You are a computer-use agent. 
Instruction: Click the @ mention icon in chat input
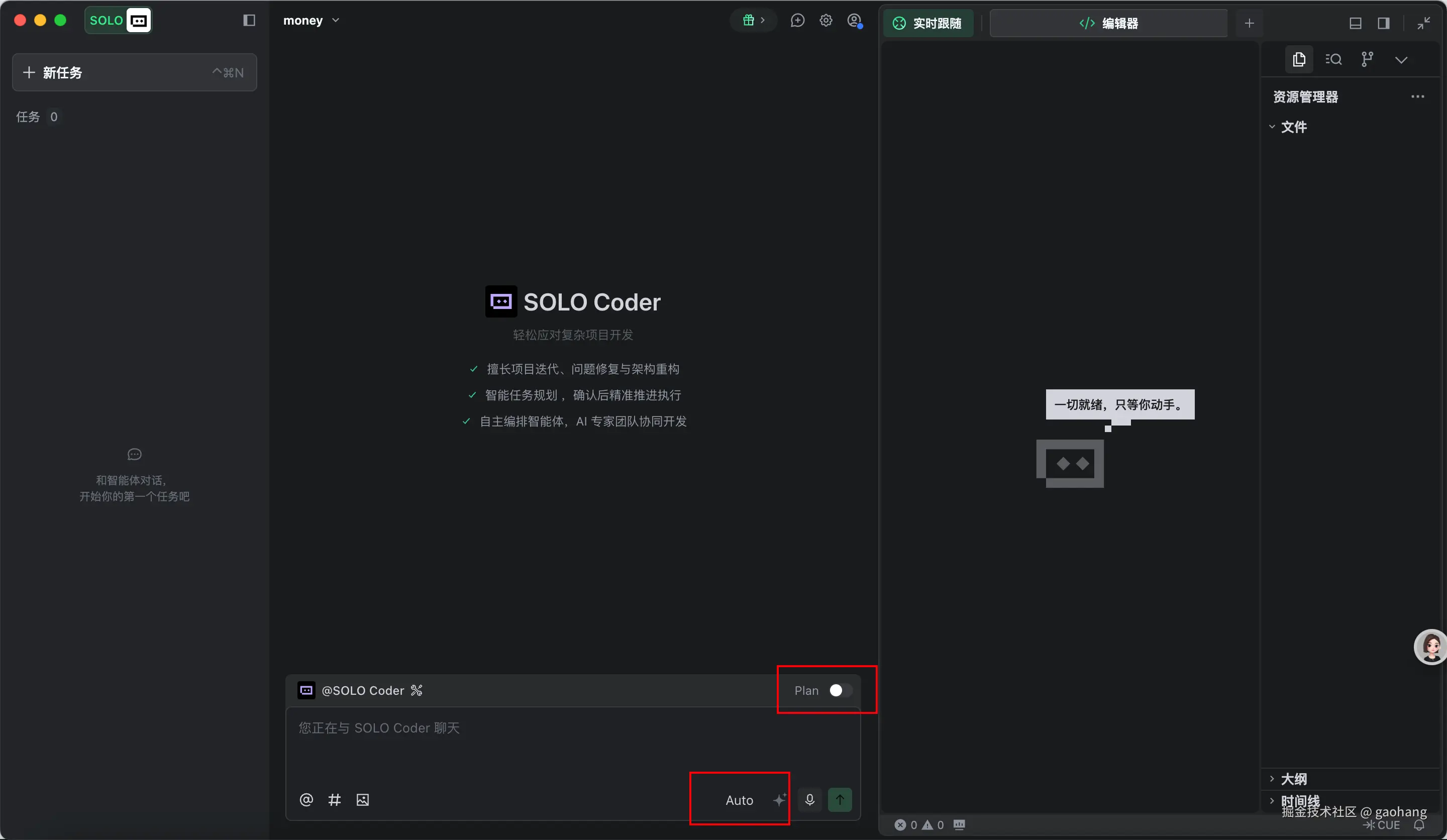pos(306,799)
